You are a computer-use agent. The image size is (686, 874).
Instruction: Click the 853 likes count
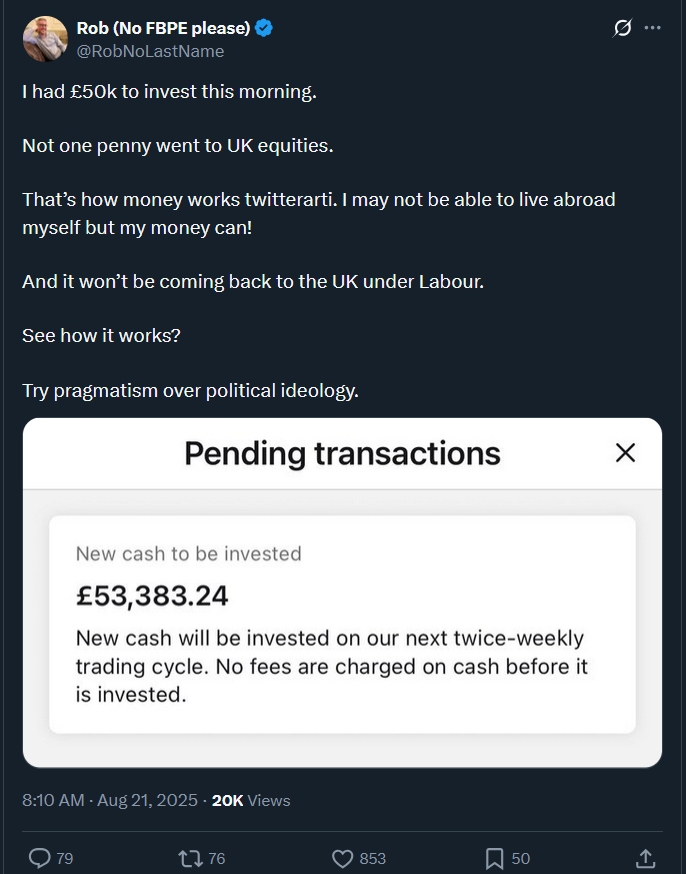(x=372, y=858)
